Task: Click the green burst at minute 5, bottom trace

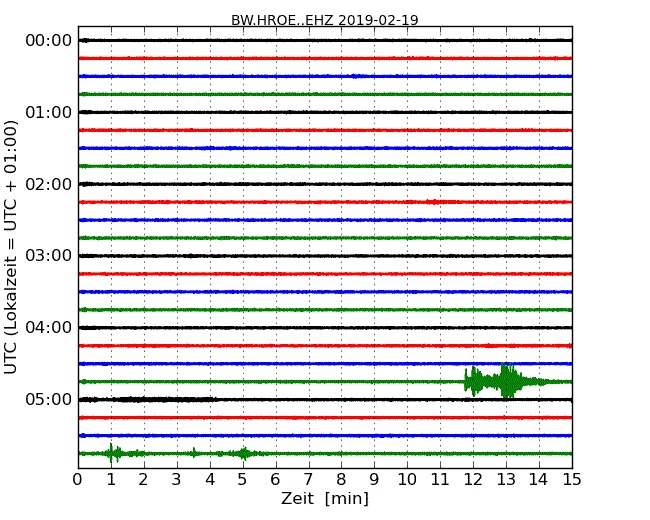Action: pyautogui.click(x=245, y=454)
